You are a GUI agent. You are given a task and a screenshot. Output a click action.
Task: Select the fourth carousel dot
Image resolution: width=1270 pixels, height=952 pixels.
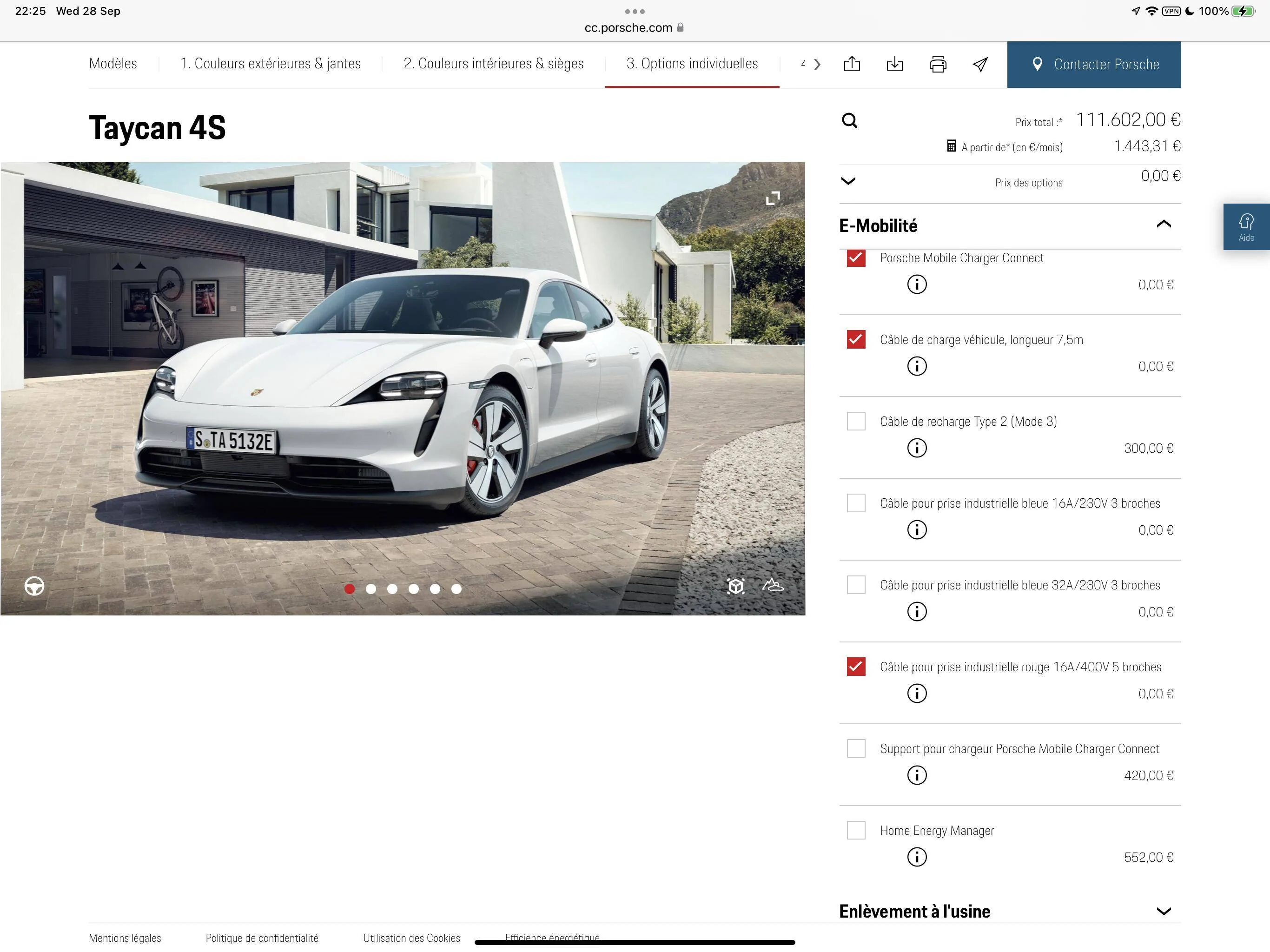point(413,588)
